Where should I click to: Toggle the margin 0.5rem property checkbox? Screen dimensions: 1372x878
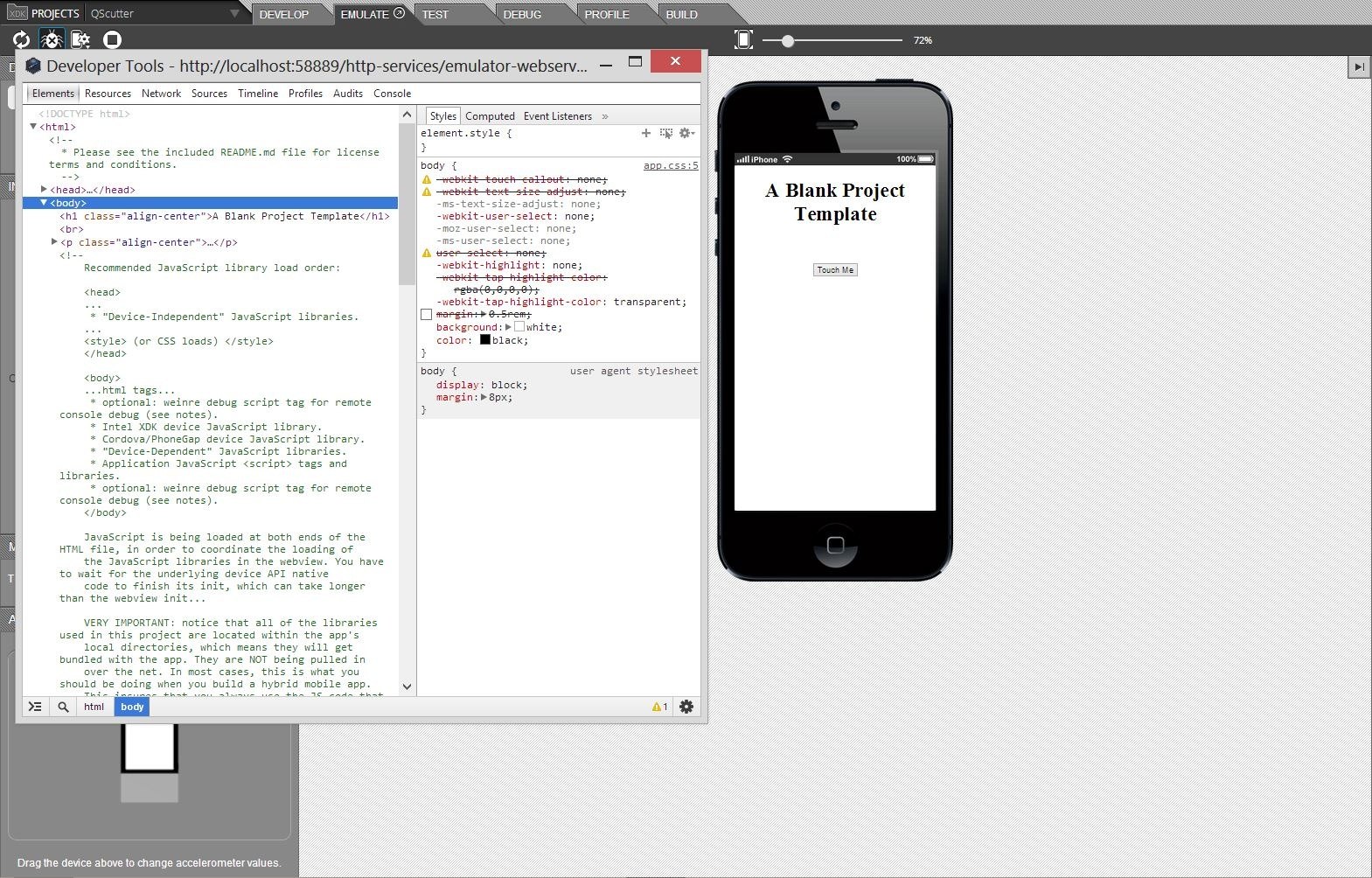click(427, 315)
